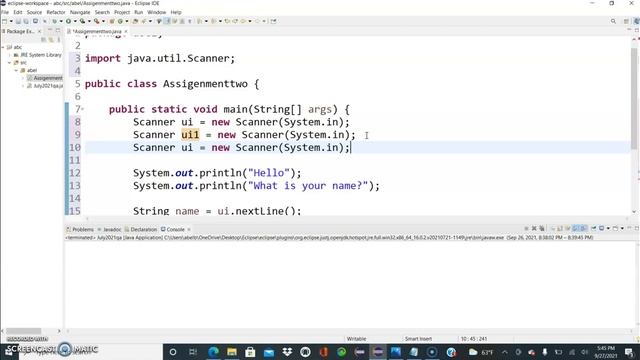Click Remove Launch X icon in Console
The image size is (640, 360).
(534, 229)
